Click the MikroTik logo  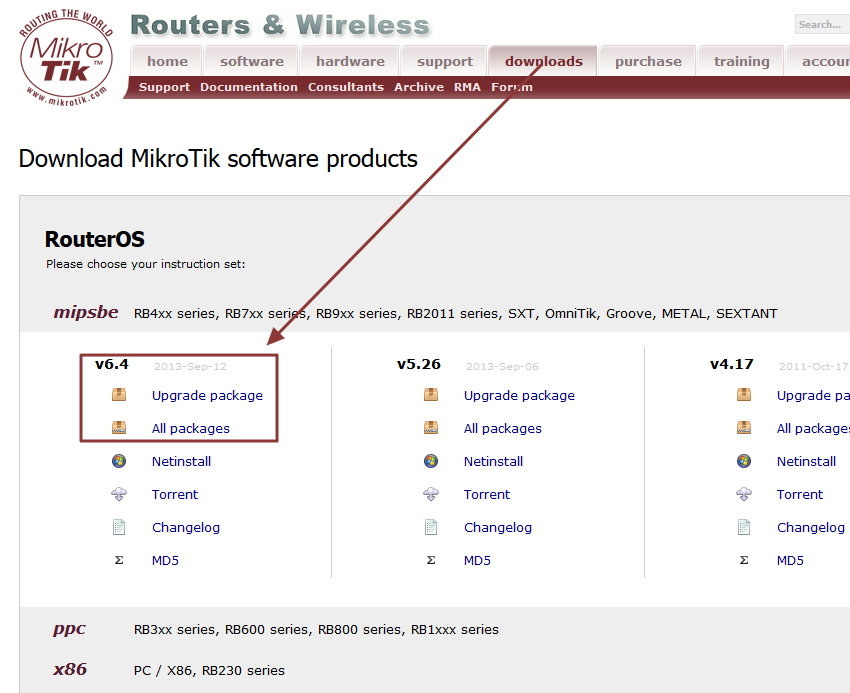(x=66, y=57)
